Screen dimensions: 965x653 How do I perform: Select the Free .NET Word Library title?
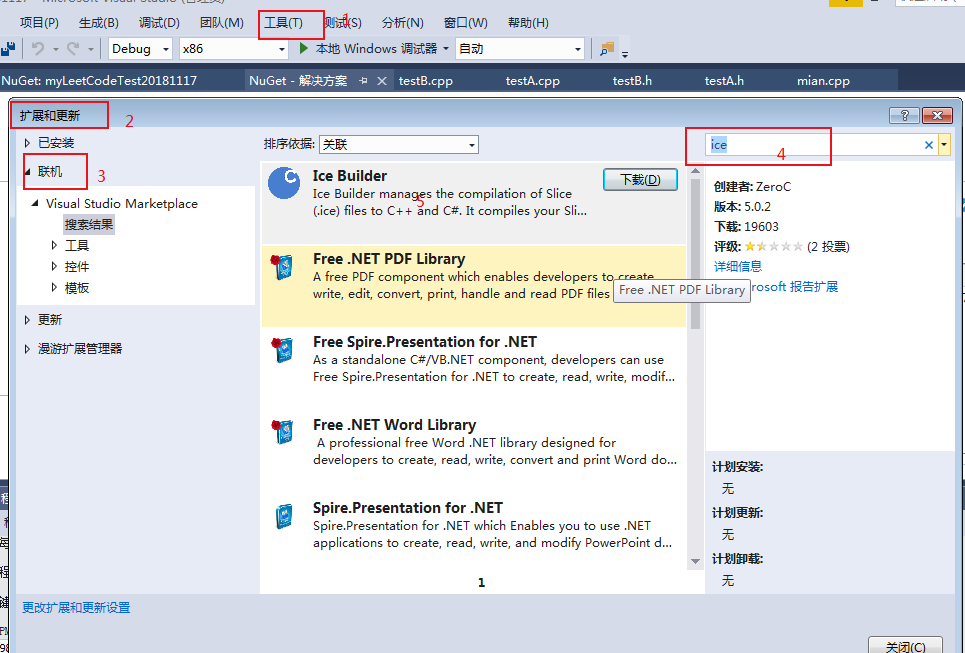(x=394, y=425)
